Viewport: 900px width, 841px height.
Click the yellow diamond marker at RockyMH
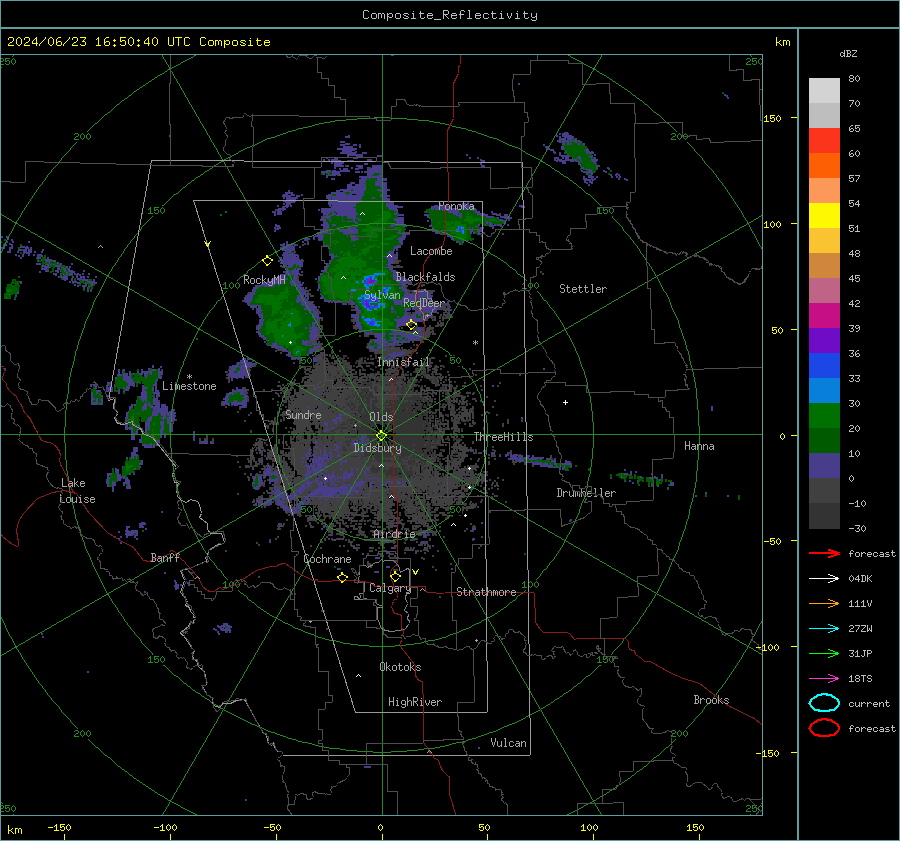click(267, 261)
